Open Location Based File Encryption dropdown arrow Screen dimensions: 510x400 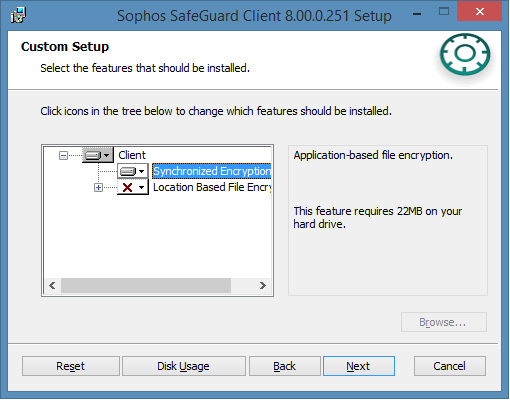[141, 187]
